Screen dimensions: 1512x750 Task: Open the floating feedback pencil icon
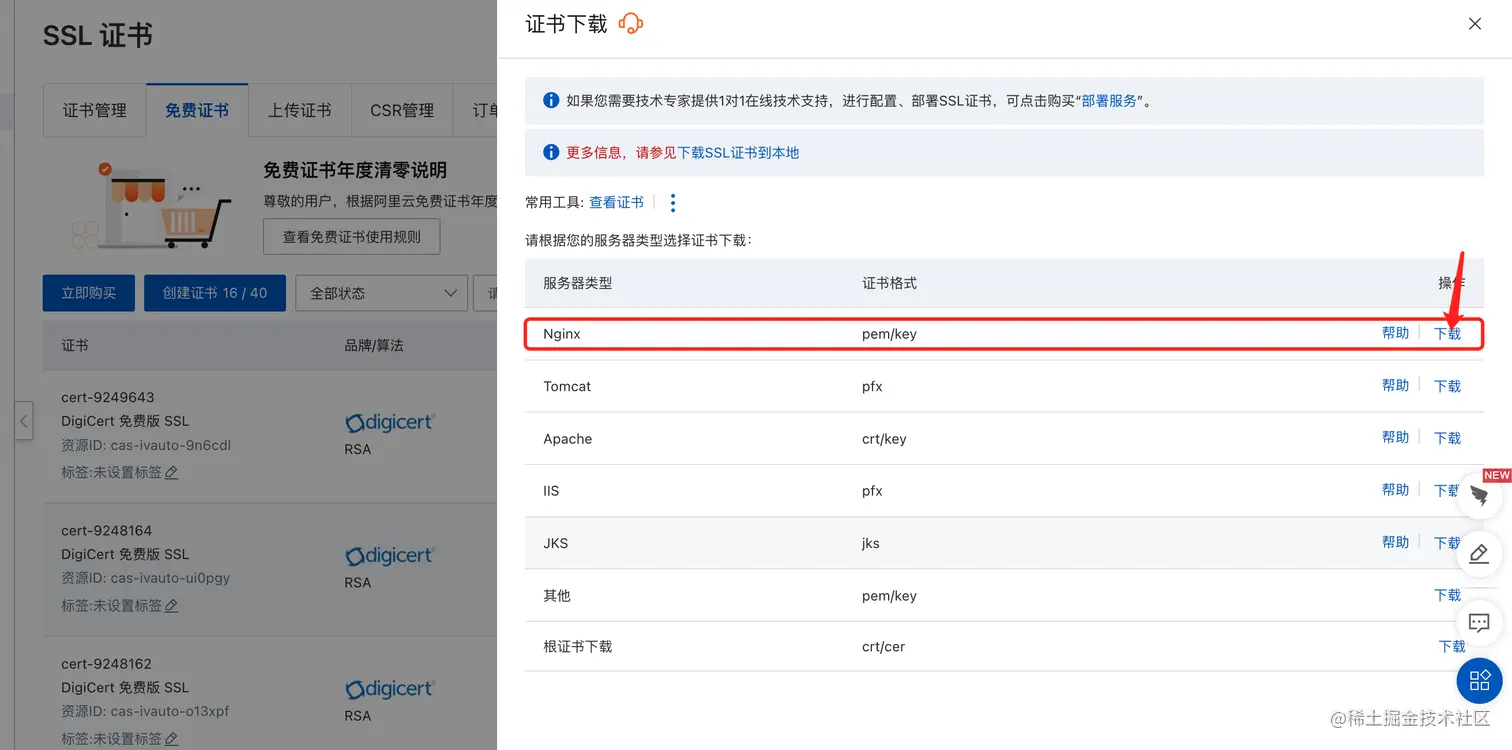coord(1480,553)
